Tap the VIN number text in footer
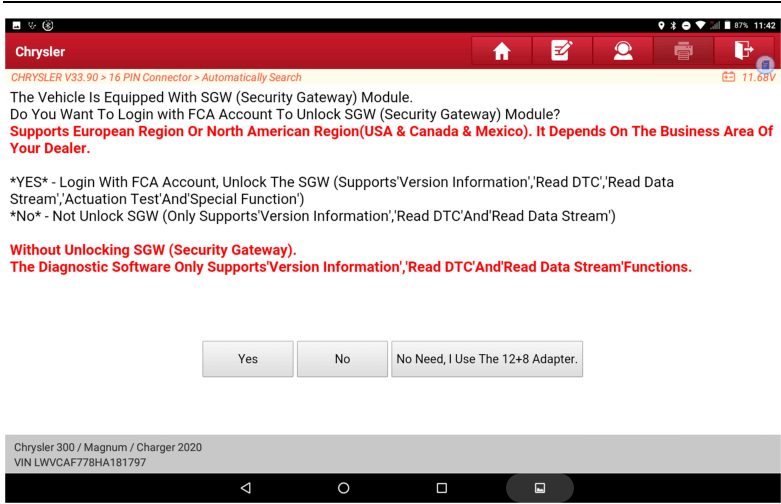The image size is (781, 504). (80, 462)
